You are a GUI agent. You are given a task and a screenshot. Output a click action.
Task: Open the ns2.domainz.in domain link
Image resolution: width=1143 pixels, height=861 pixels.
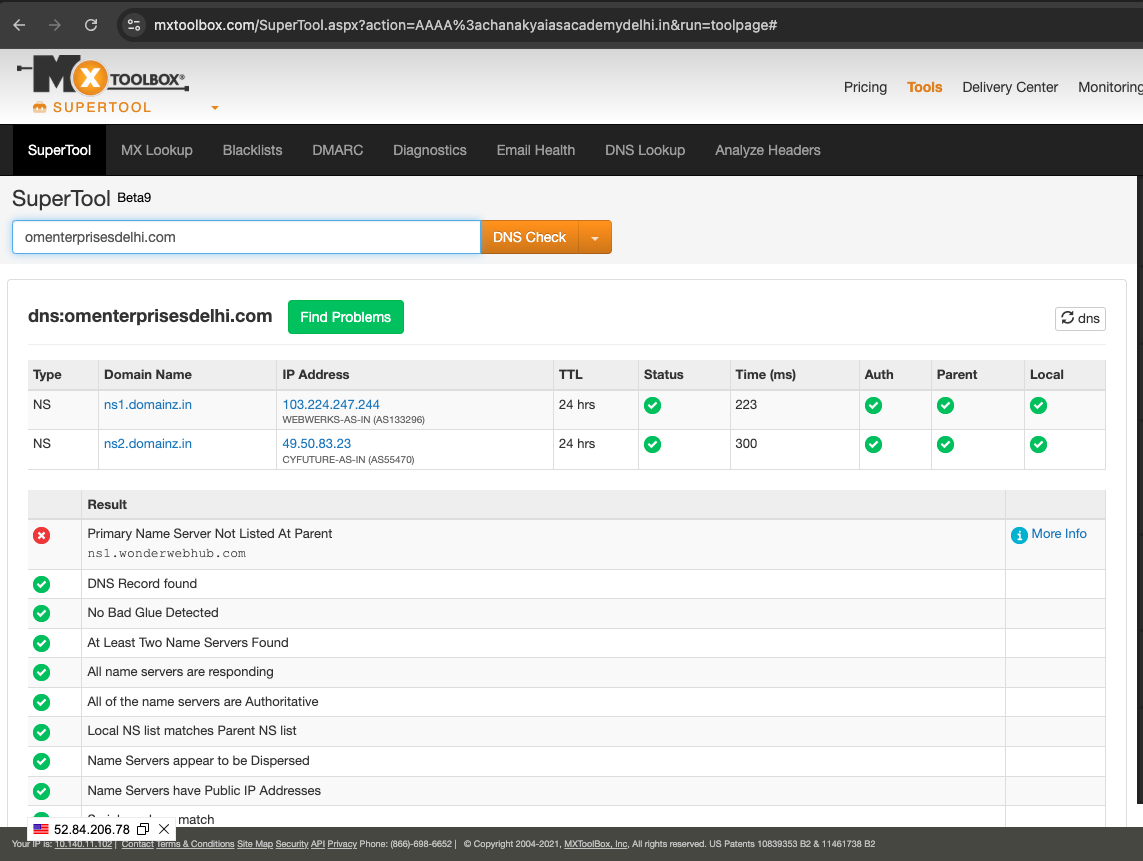(x=148, y=443)
